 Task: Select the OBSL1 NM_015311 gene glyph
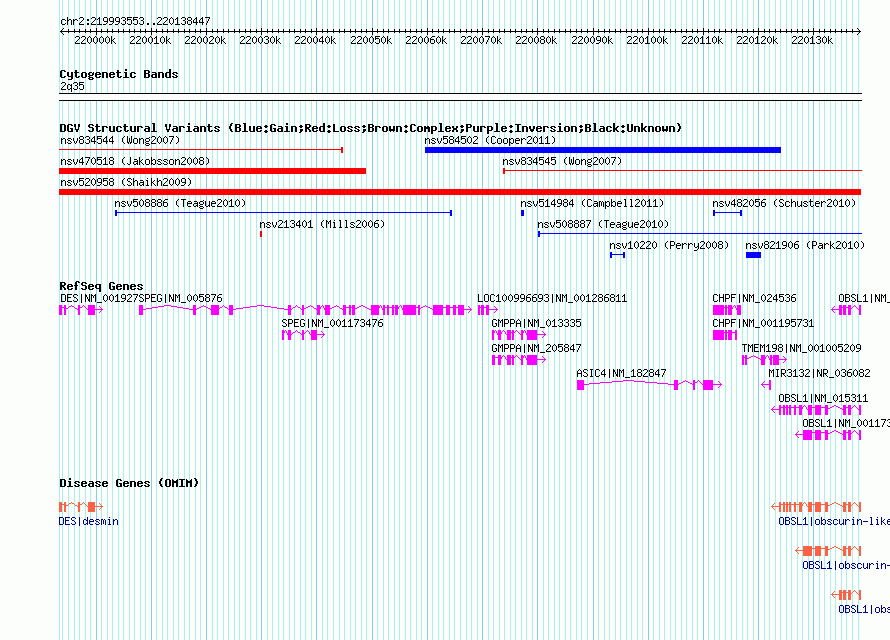click(x=816, y=410)
